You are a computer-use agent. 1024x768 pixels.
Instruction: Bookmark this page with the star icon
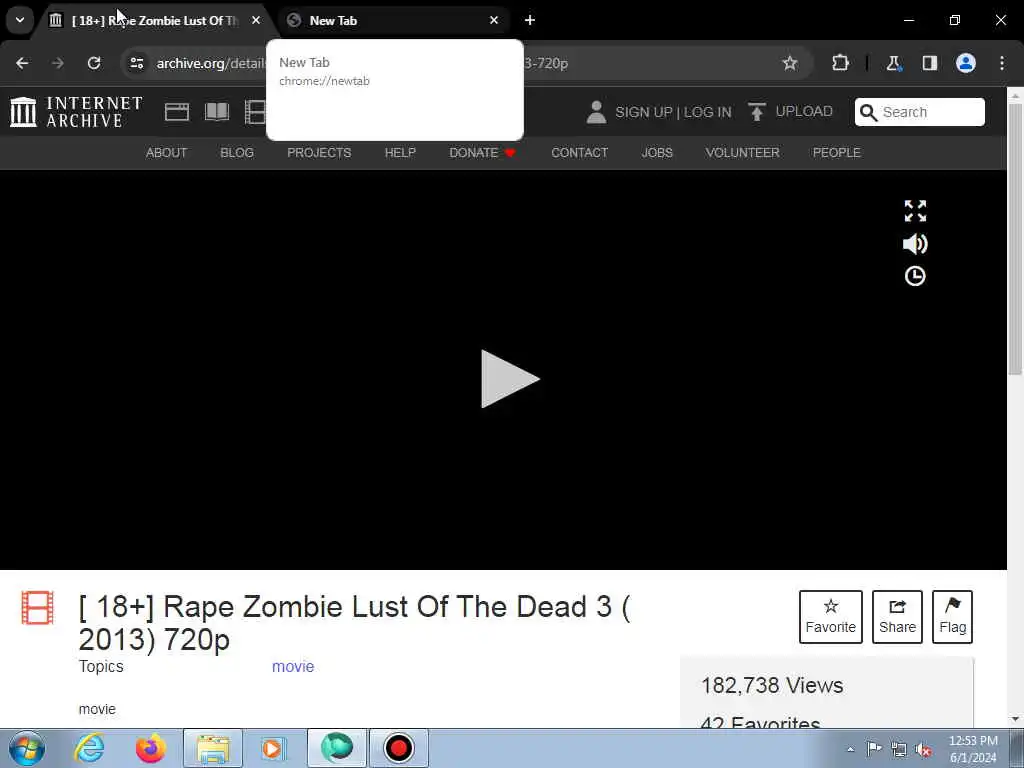(790, 63)
